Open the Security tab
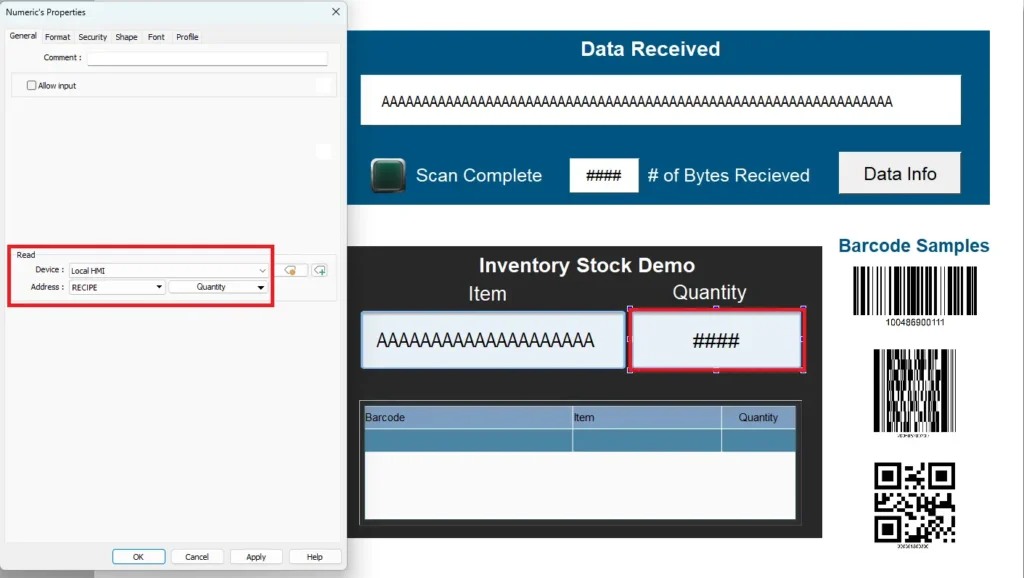Viewport: 1024px width, 578px height. pyautogui.click(x=92, y=37)
